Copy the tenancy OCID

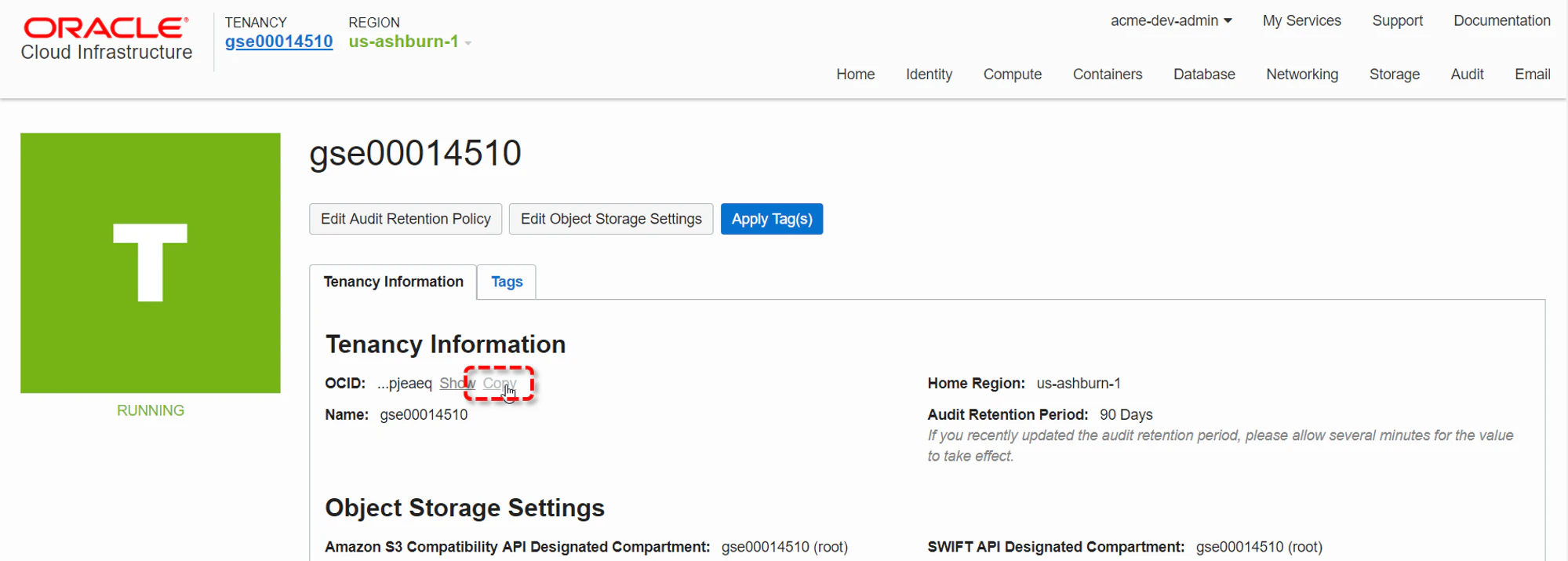click(500, 384)
